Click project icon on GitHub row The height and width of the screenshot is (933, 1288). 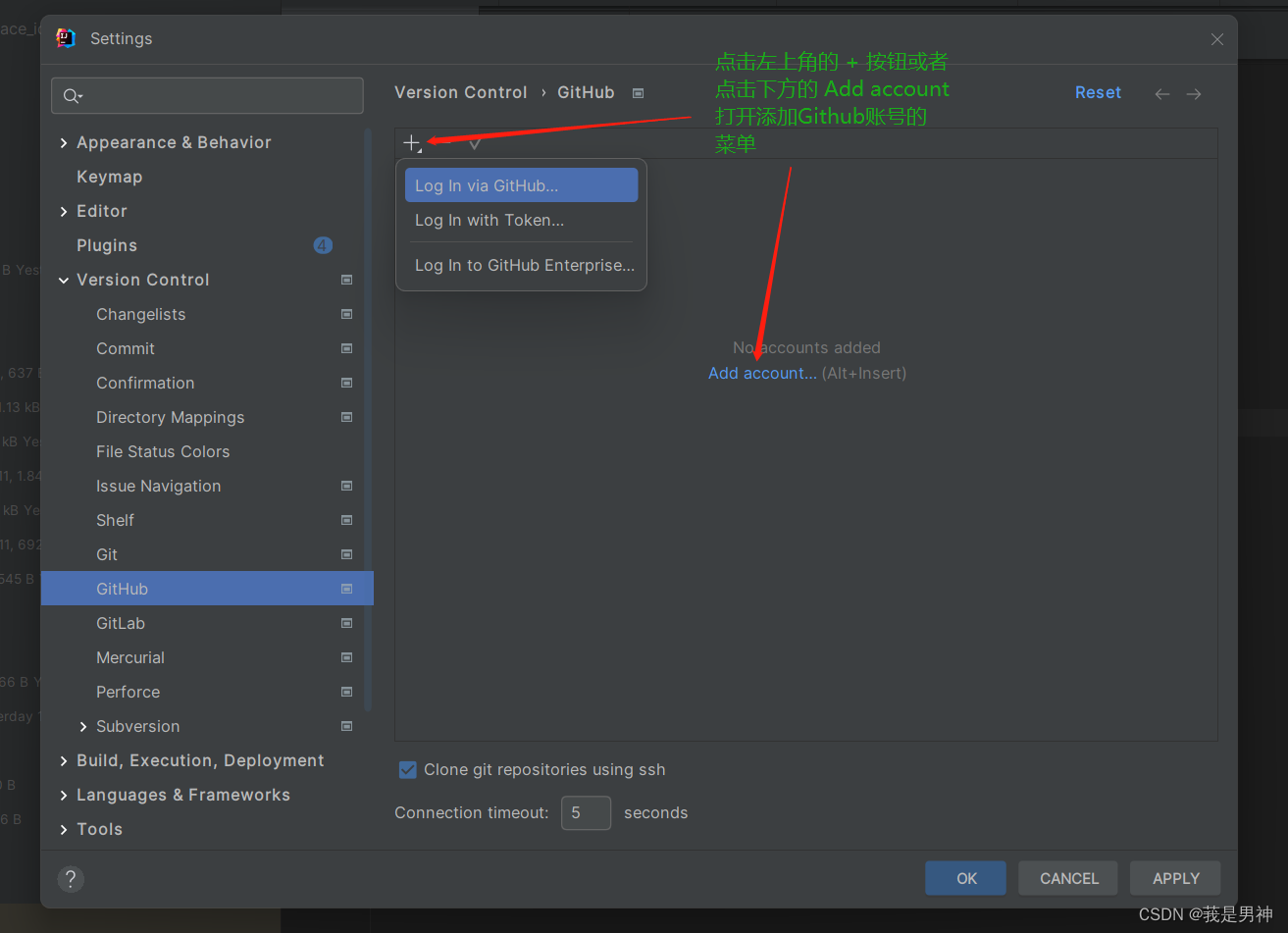pyautogui.click(x=346, y=589)
